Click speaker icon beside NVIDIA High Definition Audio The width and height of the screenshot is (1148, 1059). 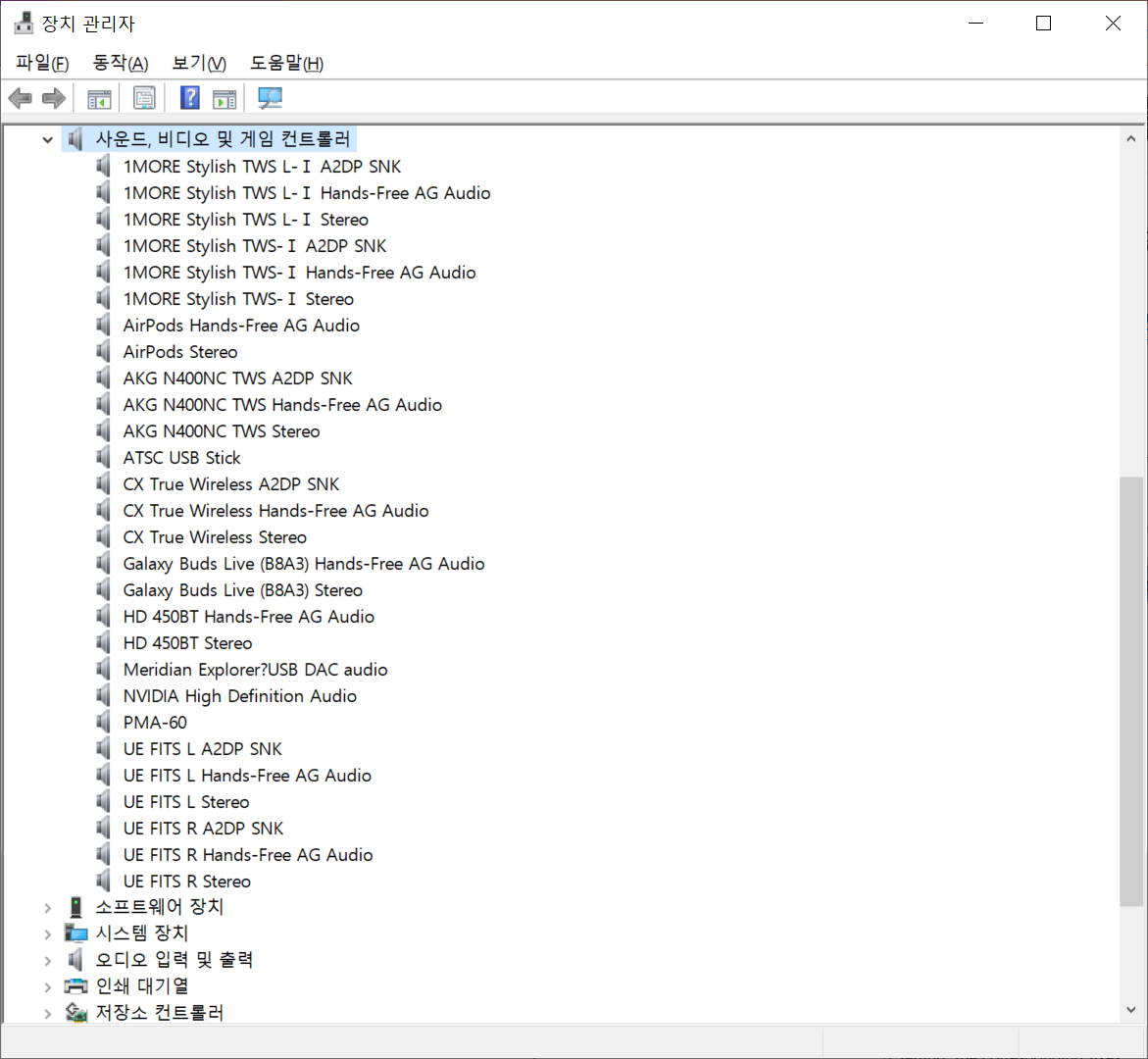pos(103,696)
